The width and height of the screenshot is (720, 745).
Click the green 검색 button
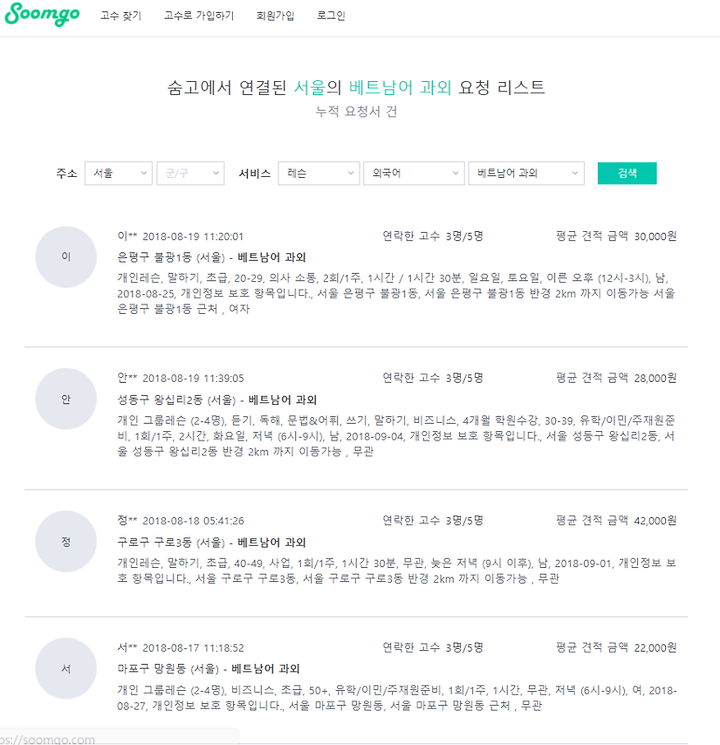627,173
